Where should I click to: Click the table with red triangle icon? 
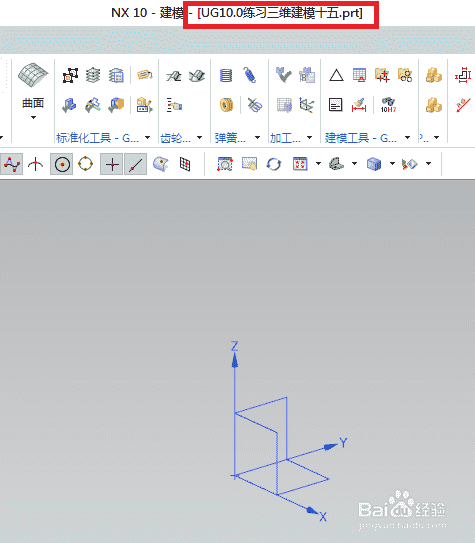click(x=359, y=75)
